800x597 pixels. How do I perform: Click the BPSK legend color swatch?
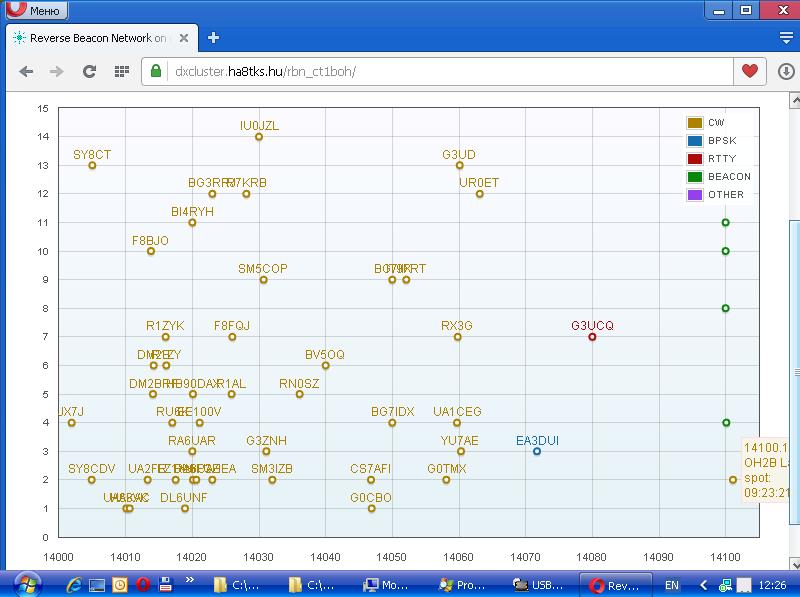pyautogui.click(x=694, y=140)
